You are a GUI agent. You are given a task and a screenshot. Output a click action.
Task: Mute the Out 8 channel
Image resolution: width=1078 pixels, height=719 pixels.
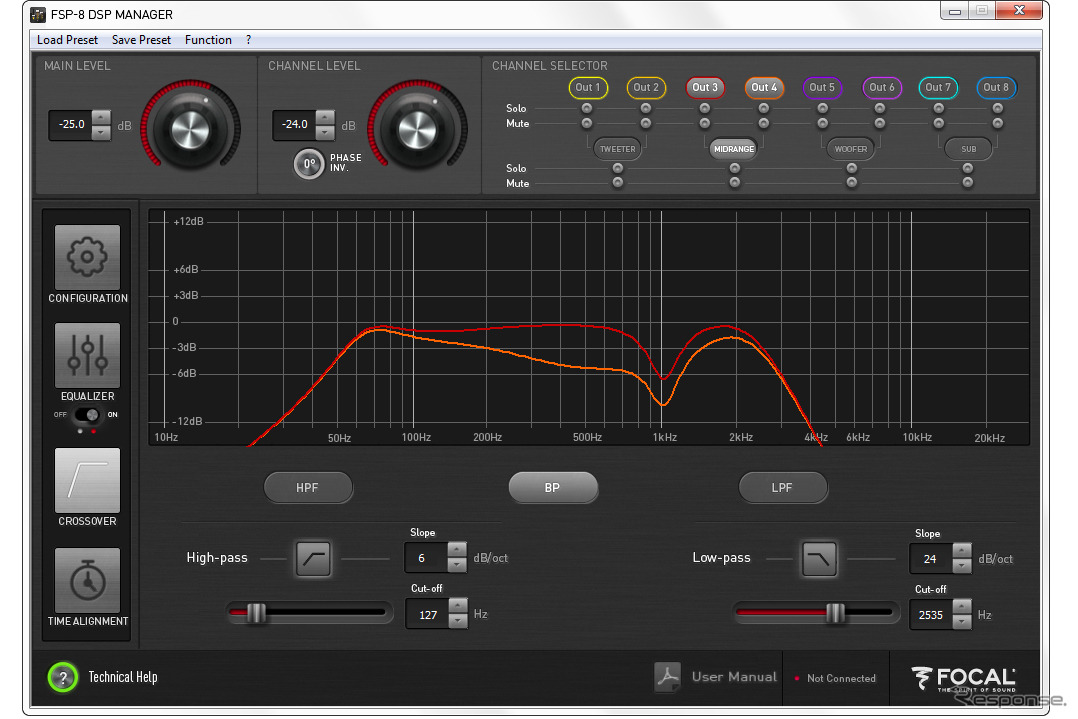[997, 123]
